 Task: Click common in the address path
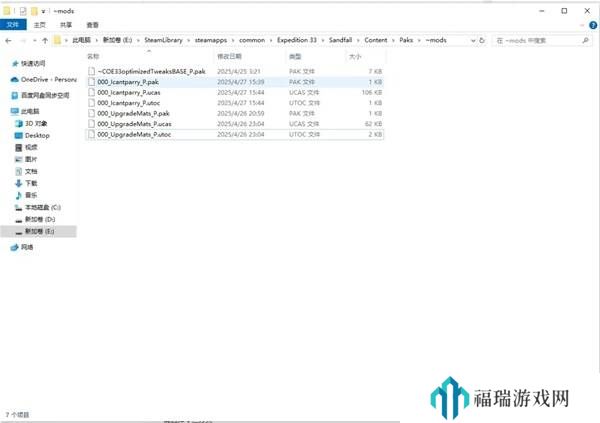(252, 40)
